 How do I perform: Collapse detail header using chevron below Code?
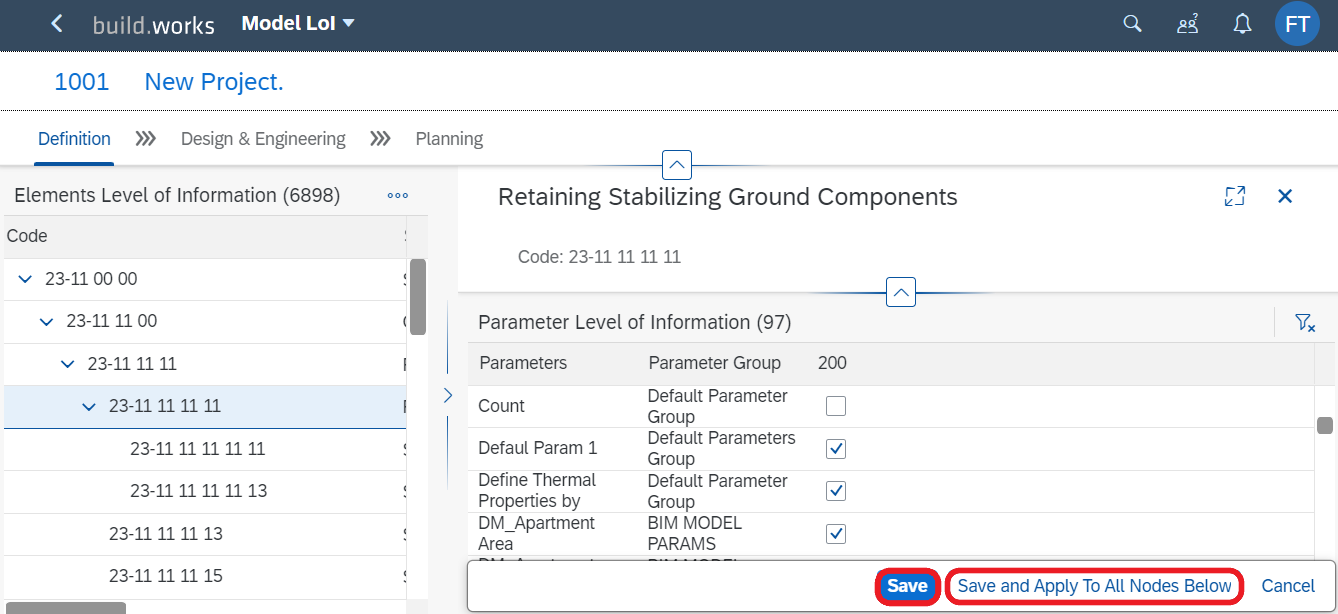901,293
